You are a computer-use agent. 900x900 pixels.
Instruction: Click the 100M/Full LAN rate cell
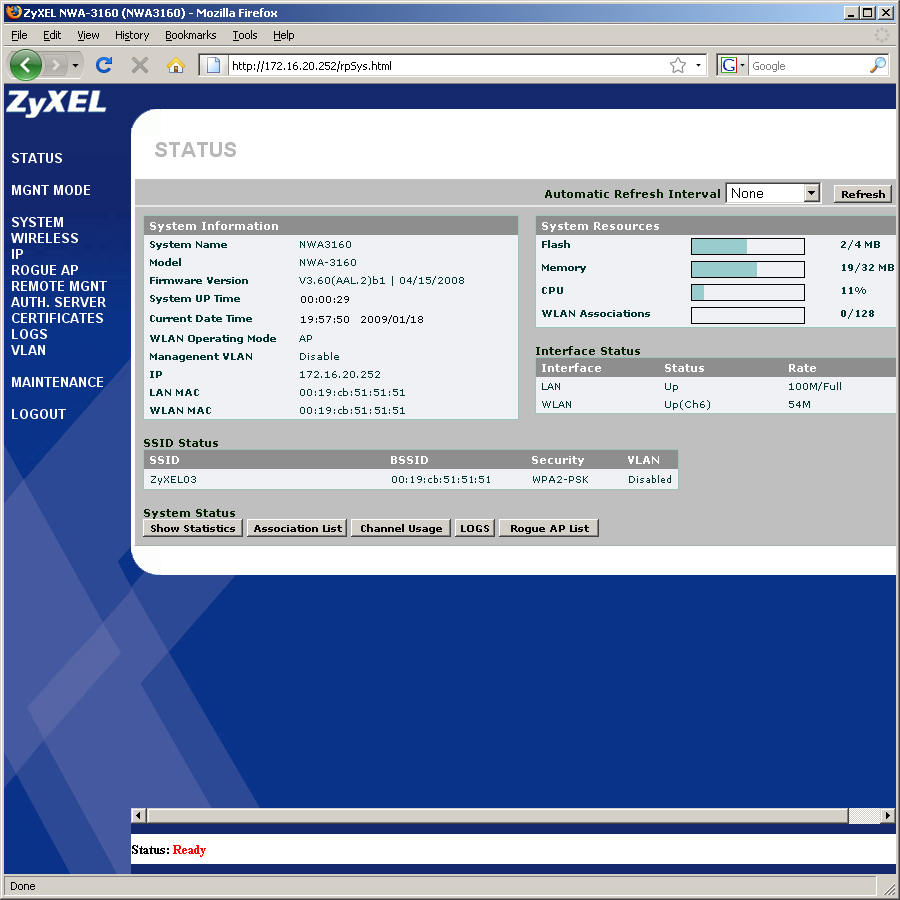(x=814, y=386)
